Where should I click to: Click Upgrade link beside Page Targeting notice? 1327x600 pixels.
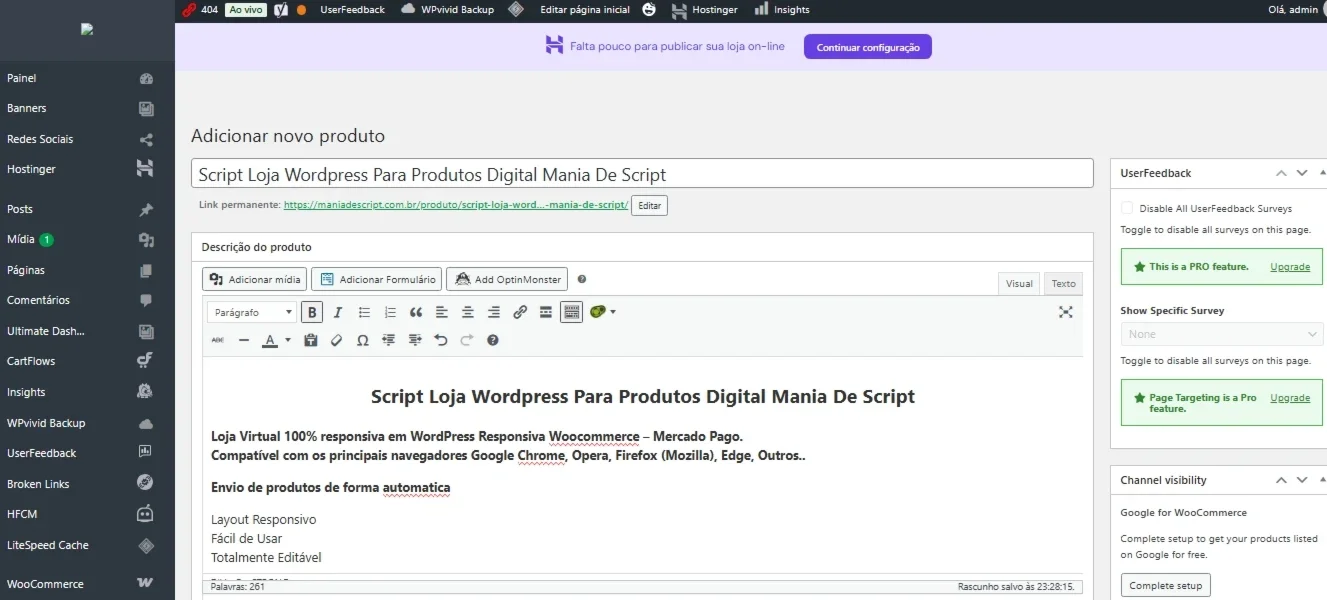pyautogui.click(x=1290, y=398)
